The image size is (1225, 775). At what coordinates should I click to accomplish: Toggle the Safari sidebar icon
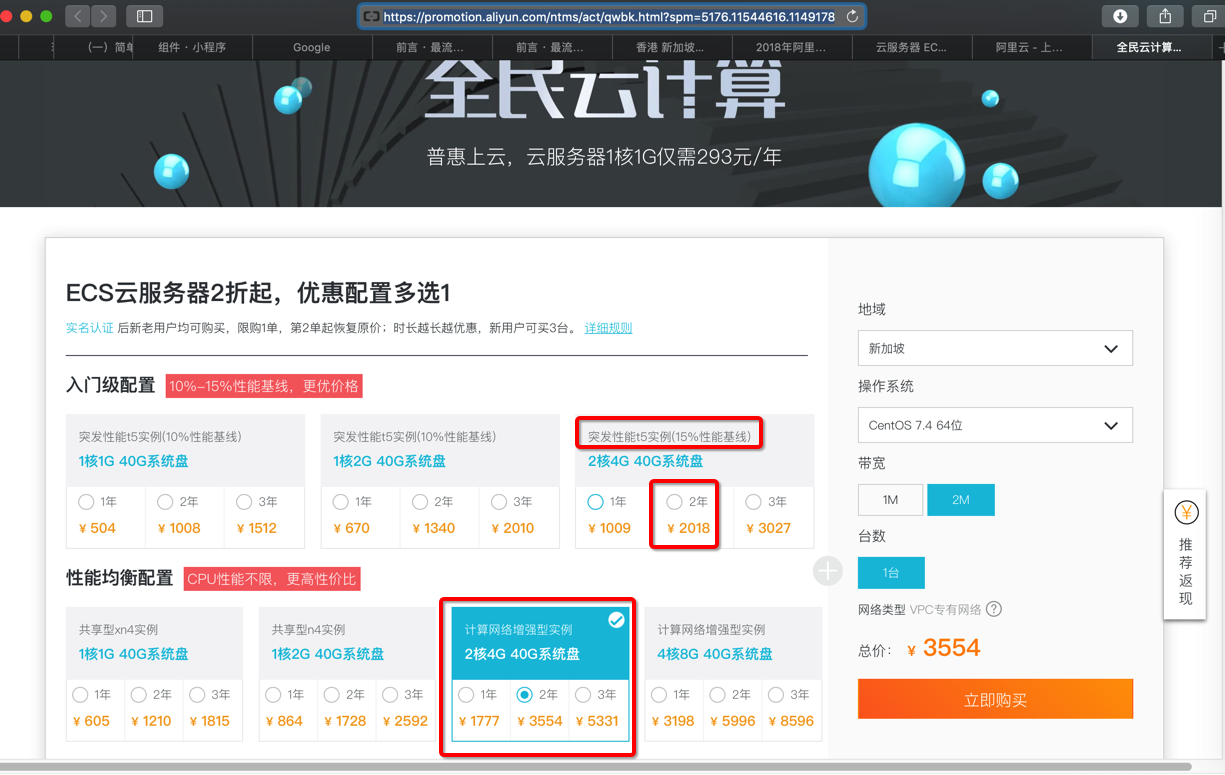tap(145, 16)
